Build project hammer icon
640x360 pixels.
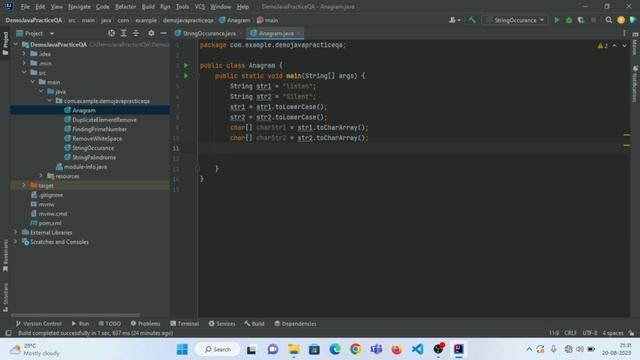click(x=472, y=20)
